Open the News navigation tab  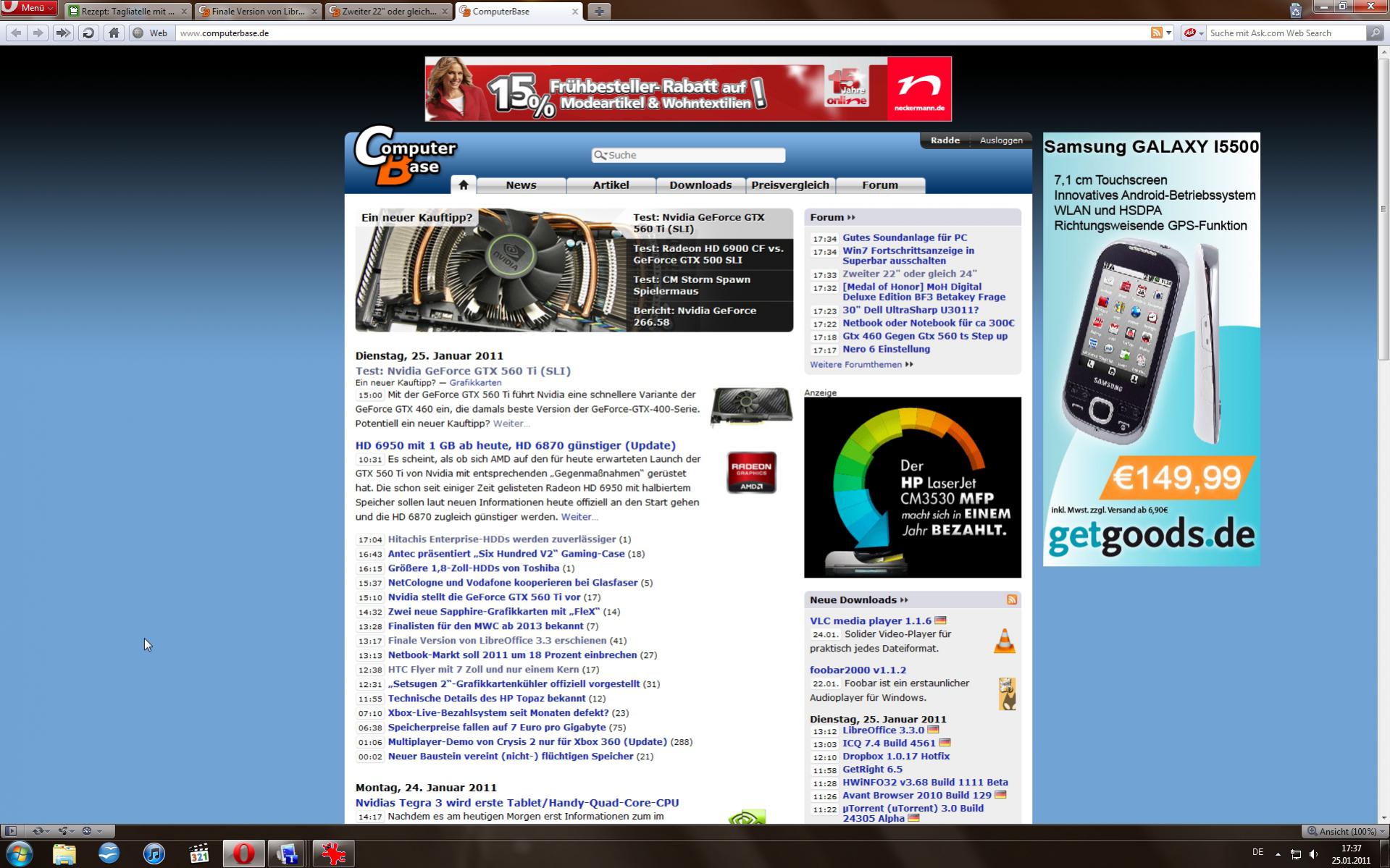pyautogui.click(x=521, y=185)
